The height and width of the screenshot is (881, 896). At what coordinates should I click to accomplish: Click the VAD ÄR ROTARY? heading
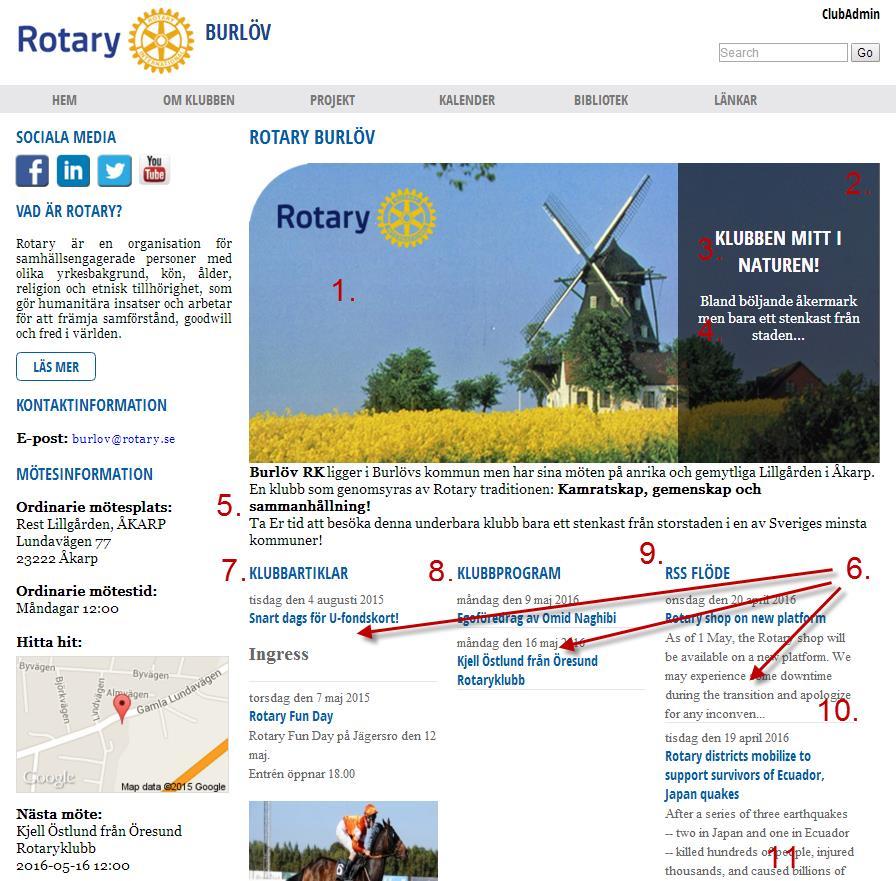tap(69, 211)
